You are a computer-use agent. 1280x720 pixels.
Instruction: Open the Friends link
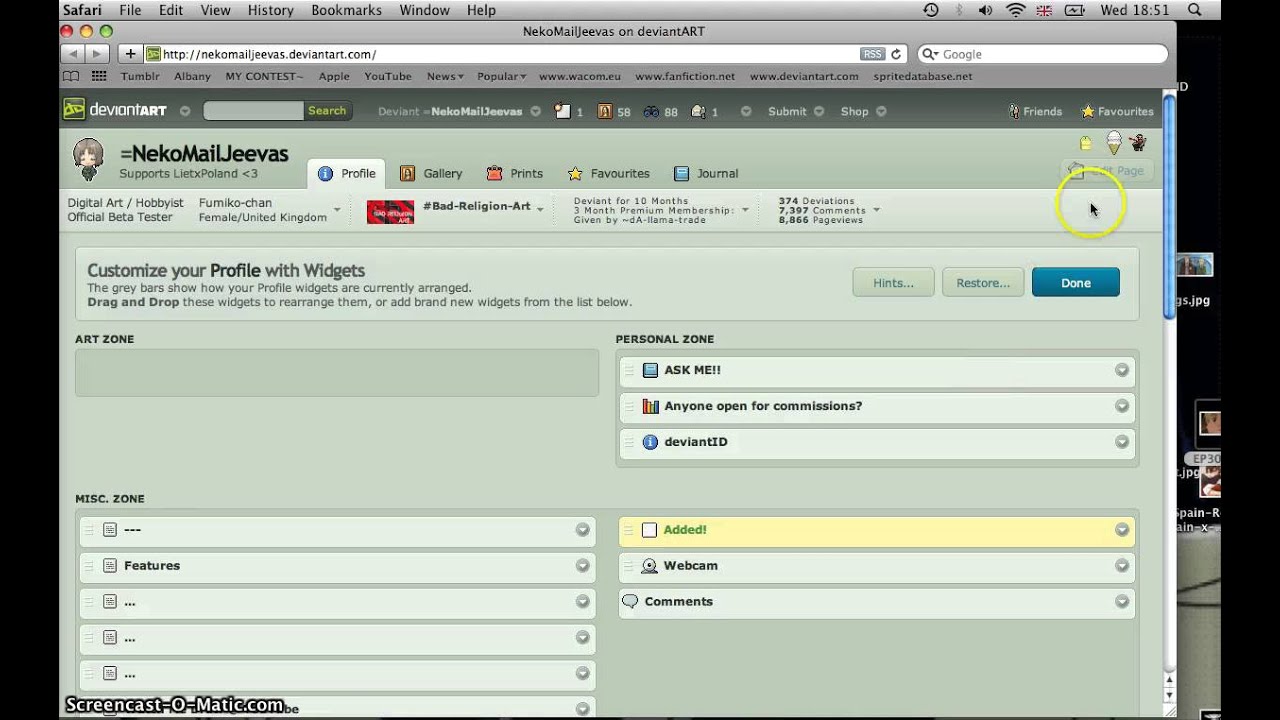1035,112
